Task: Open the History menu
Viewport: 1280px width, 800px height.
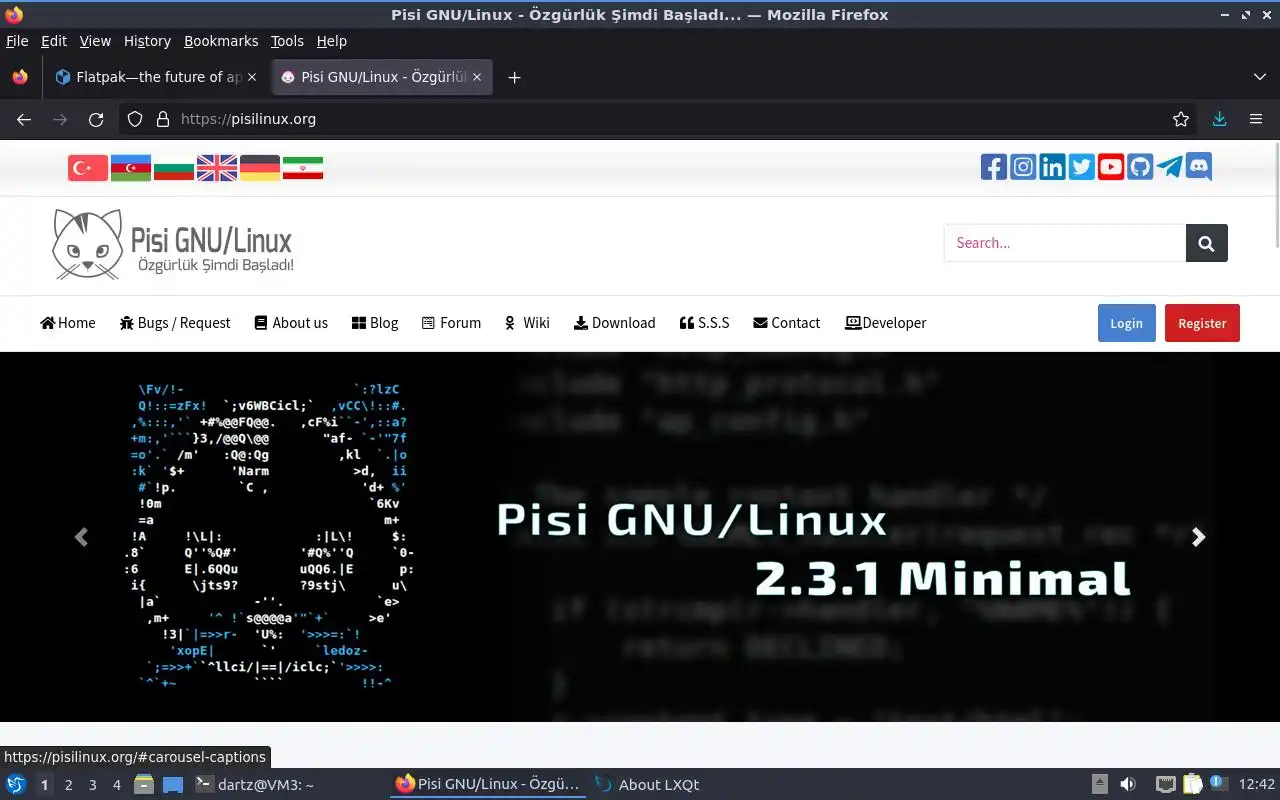Action: click(147, 41)
